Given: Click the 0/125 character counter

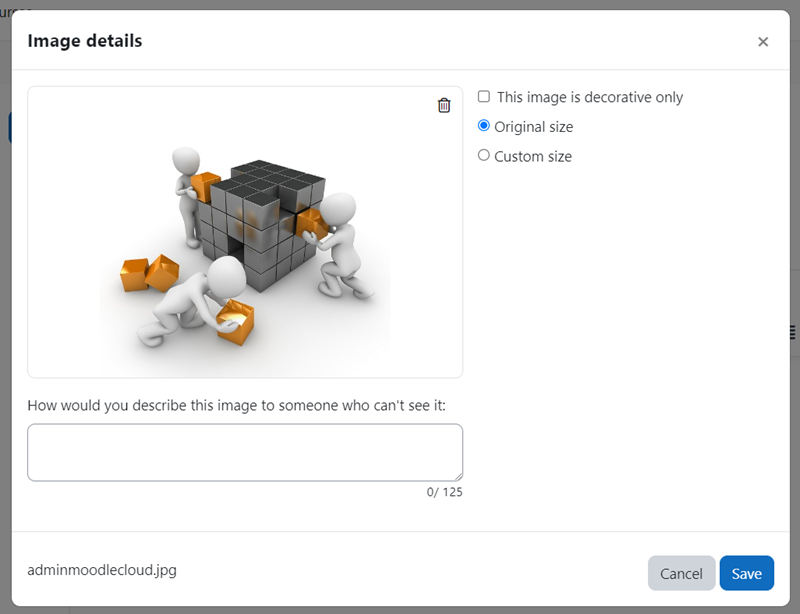Looking at the screenshot, I should coord(444,492).
